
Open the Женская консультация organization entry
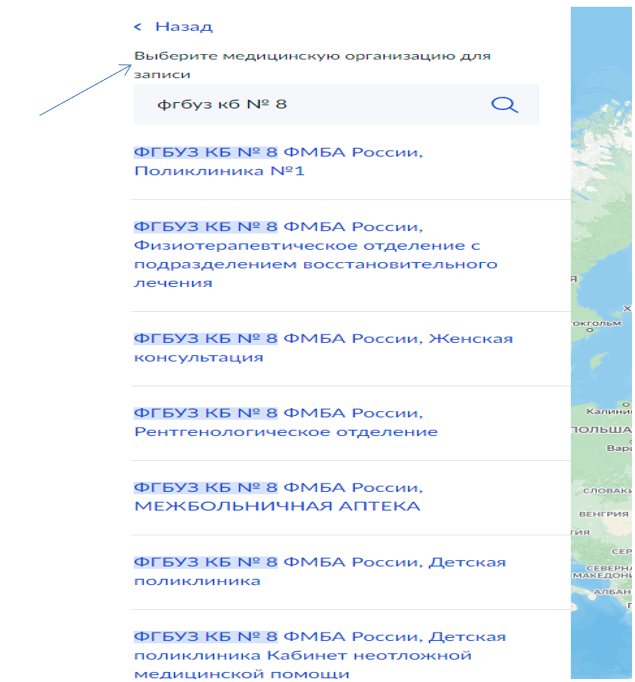click(323, 348)
